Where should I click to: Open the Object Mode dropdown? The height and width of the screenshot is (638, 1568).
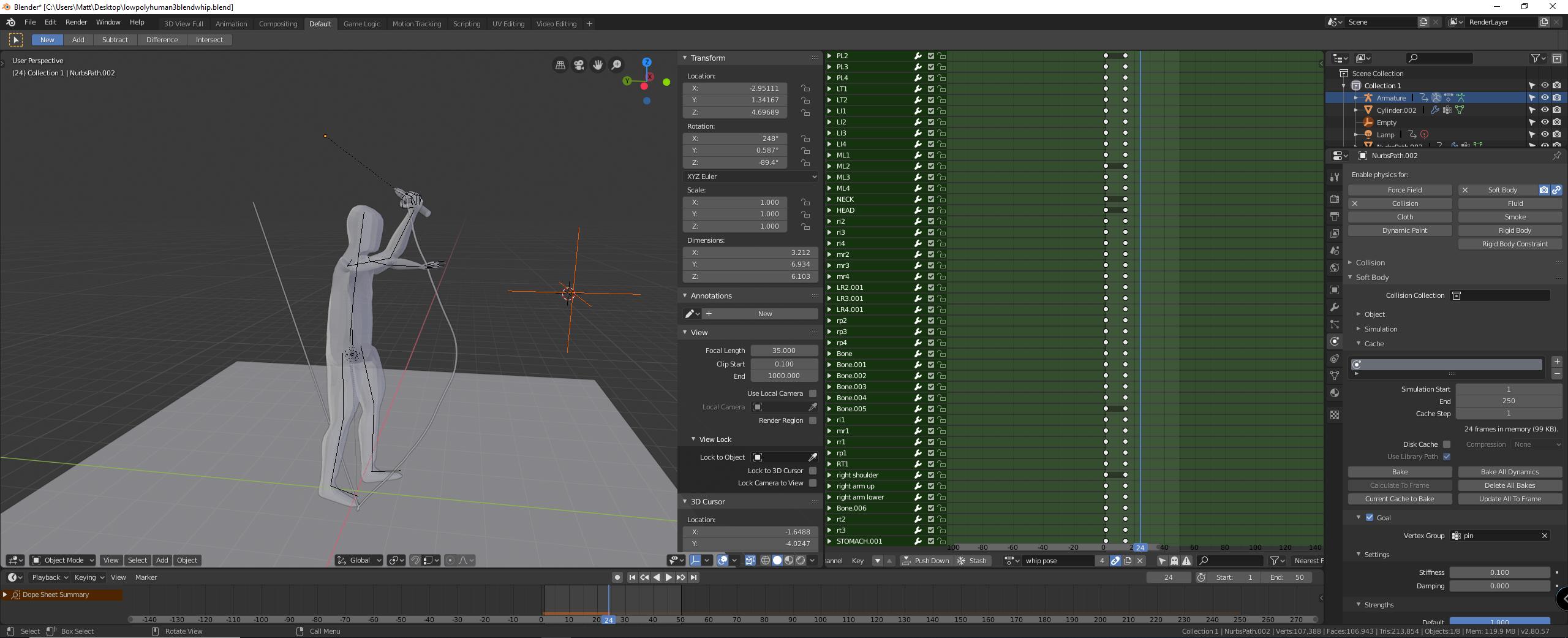62,560
